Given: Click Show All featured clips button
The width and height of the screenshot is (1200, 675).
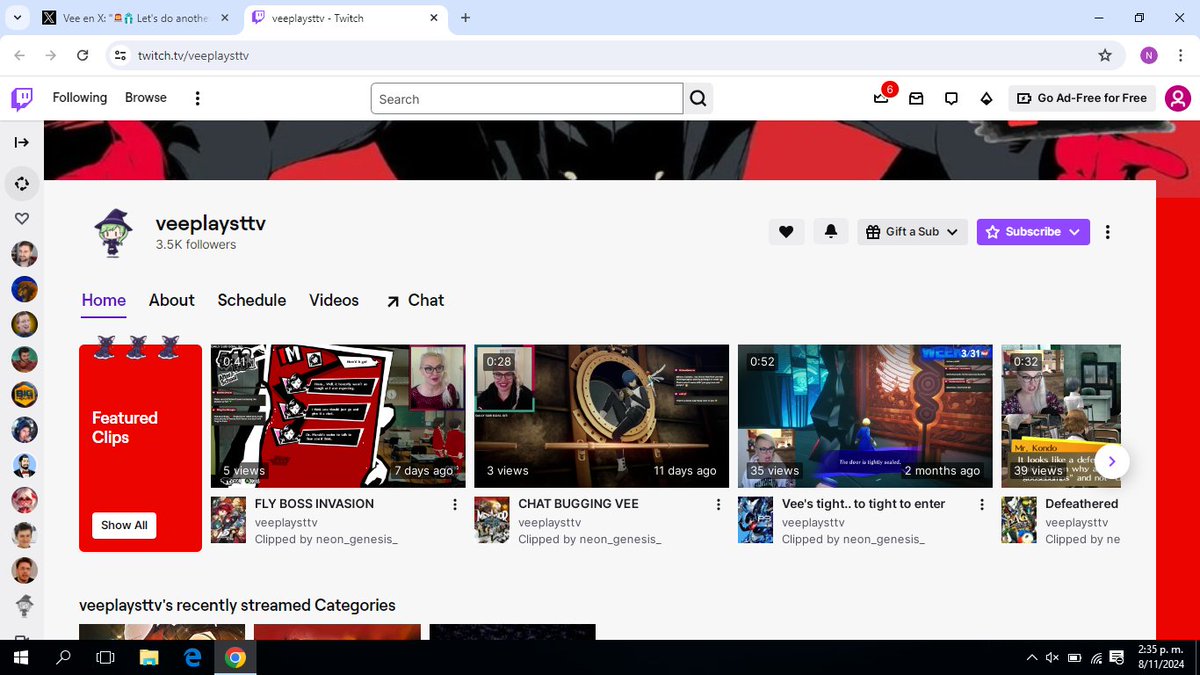Looking at the screenshot, I should [x=124, y=525].
